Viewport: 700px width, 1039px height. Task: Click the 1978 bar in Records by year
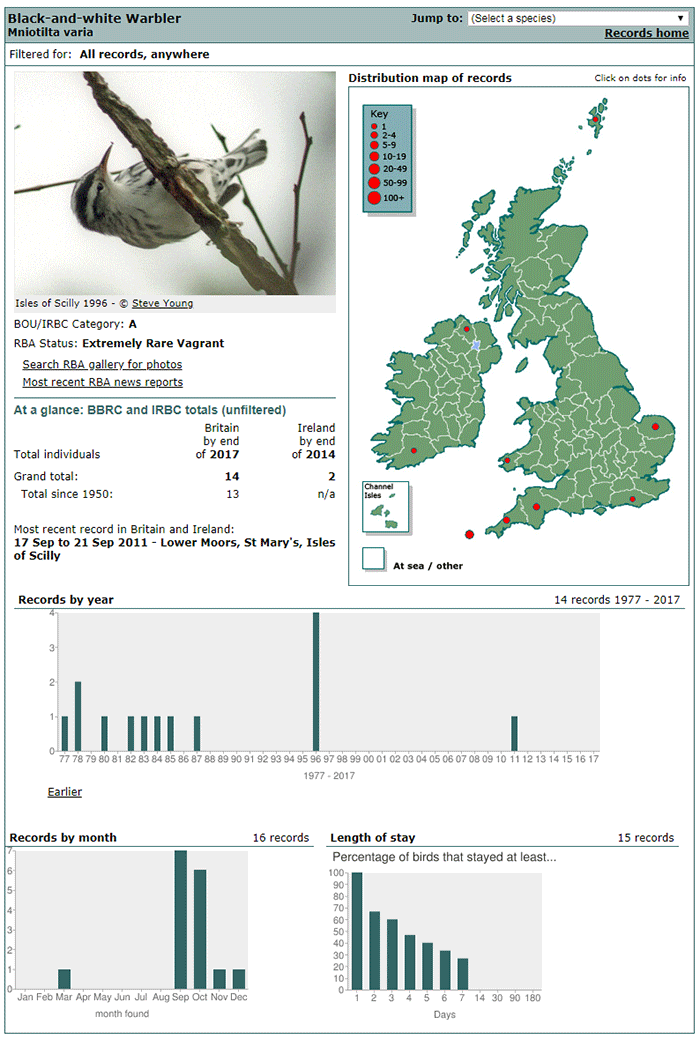coord(78,716)
